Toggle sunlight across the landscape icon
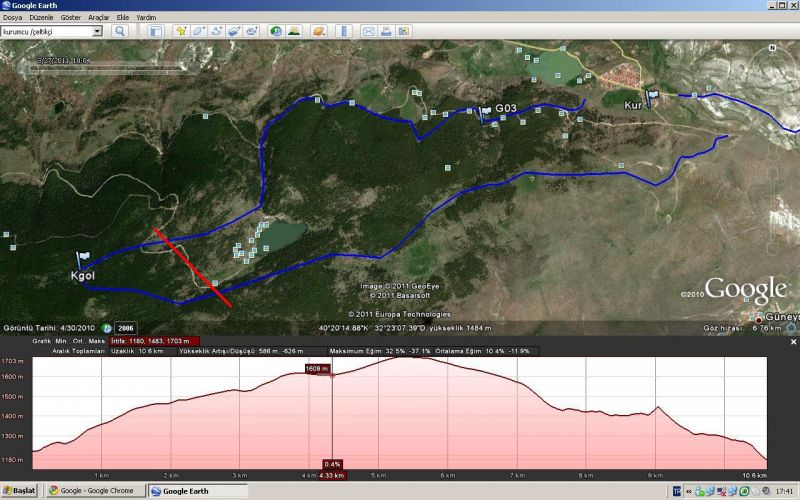The height and width of the screenshot is (500, 800). [x=294, y=31]
